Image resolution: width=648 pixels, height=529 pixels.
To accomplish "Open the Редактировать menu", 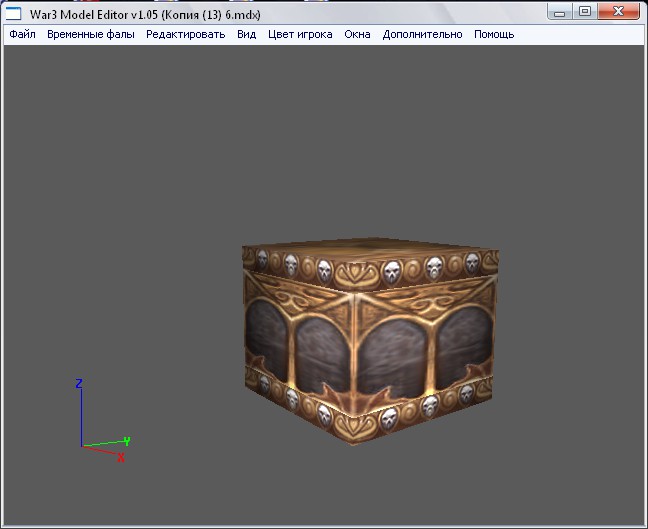I will coord(186,34).
